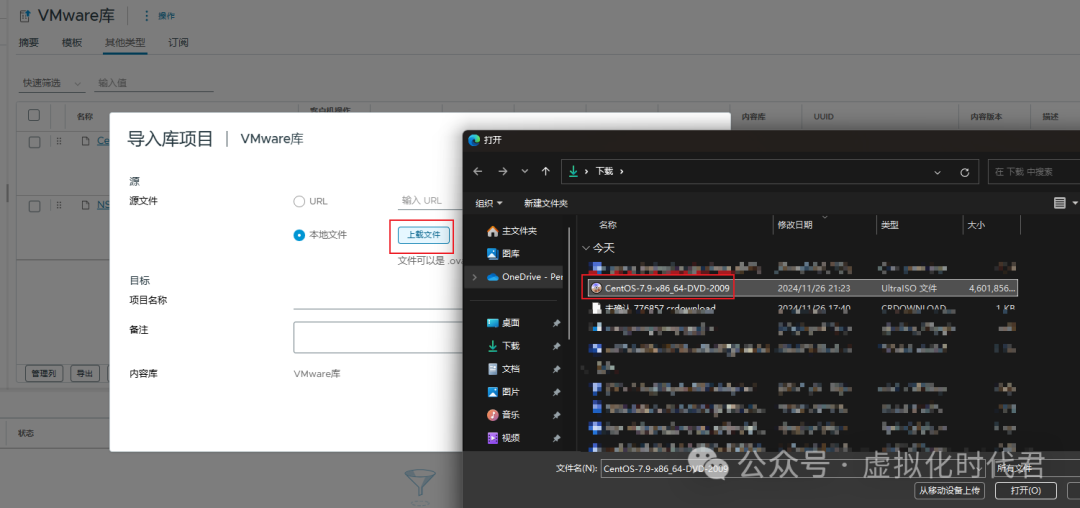Click 新建文件夹 in the dialog toolbar
The image size is (1080, 508).
click(546, 203)
